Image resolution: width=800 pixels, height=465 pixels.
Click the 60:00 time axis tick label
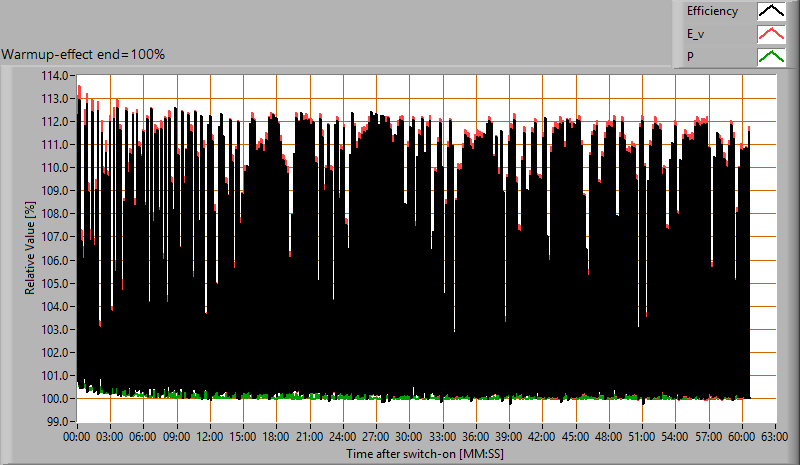[742, 437]
